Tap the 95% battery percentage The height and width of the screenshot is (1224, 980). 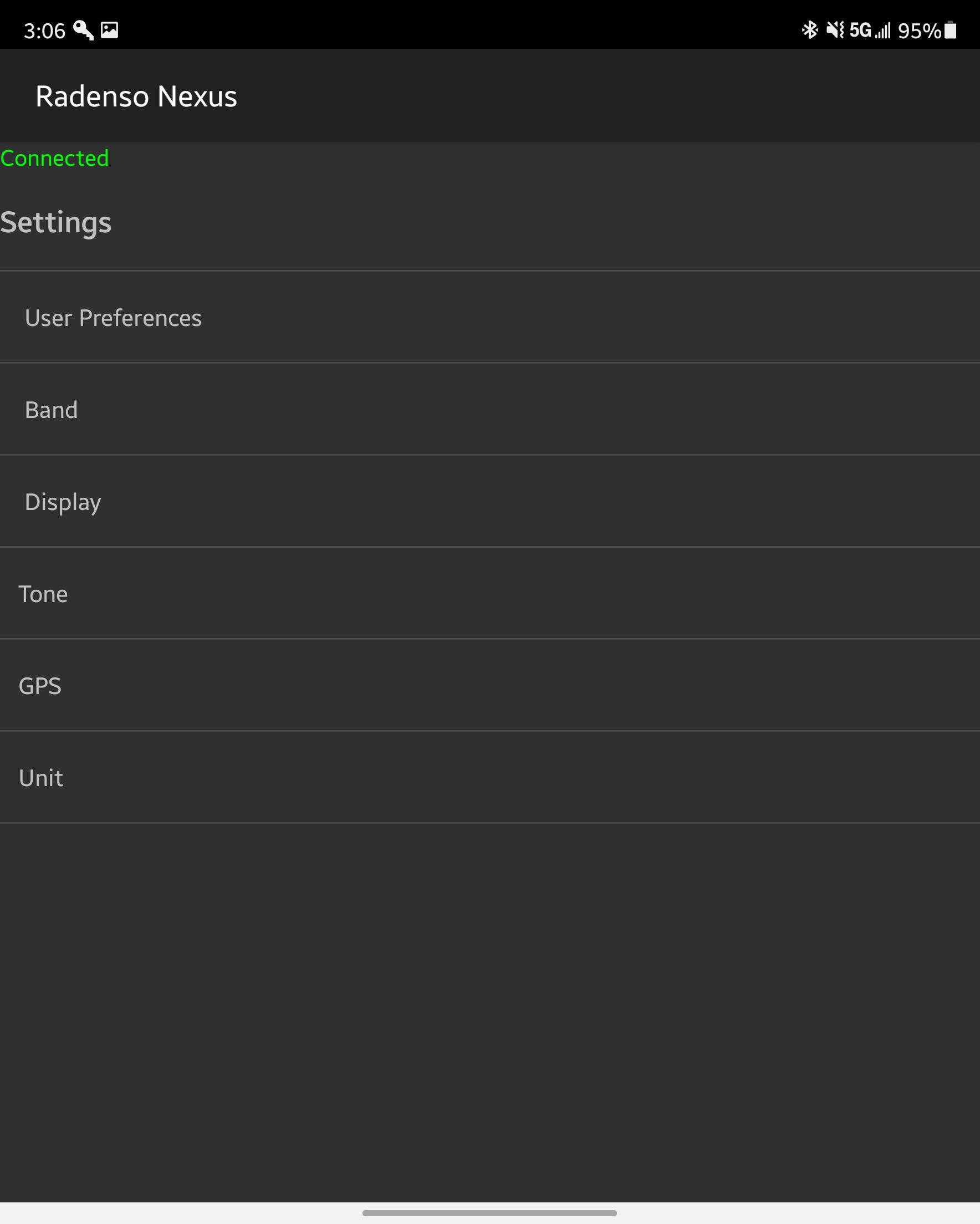(x=918, y=30)
